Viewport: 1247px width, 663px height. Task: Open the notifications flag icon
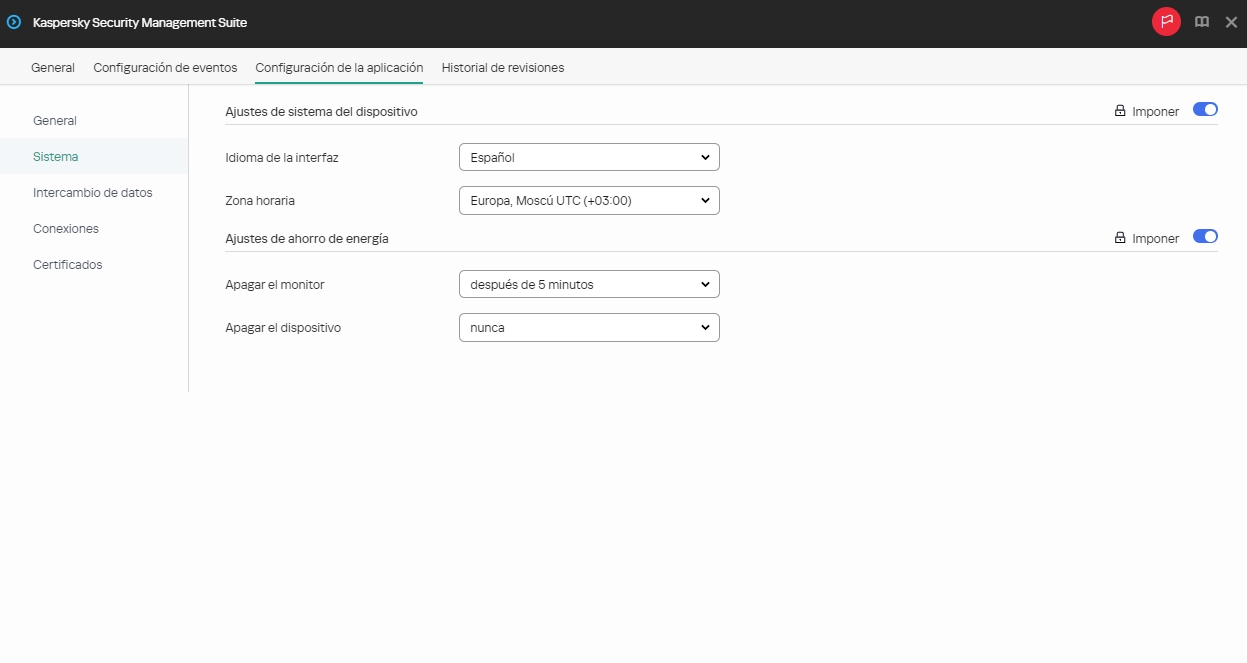(1166, 21)
